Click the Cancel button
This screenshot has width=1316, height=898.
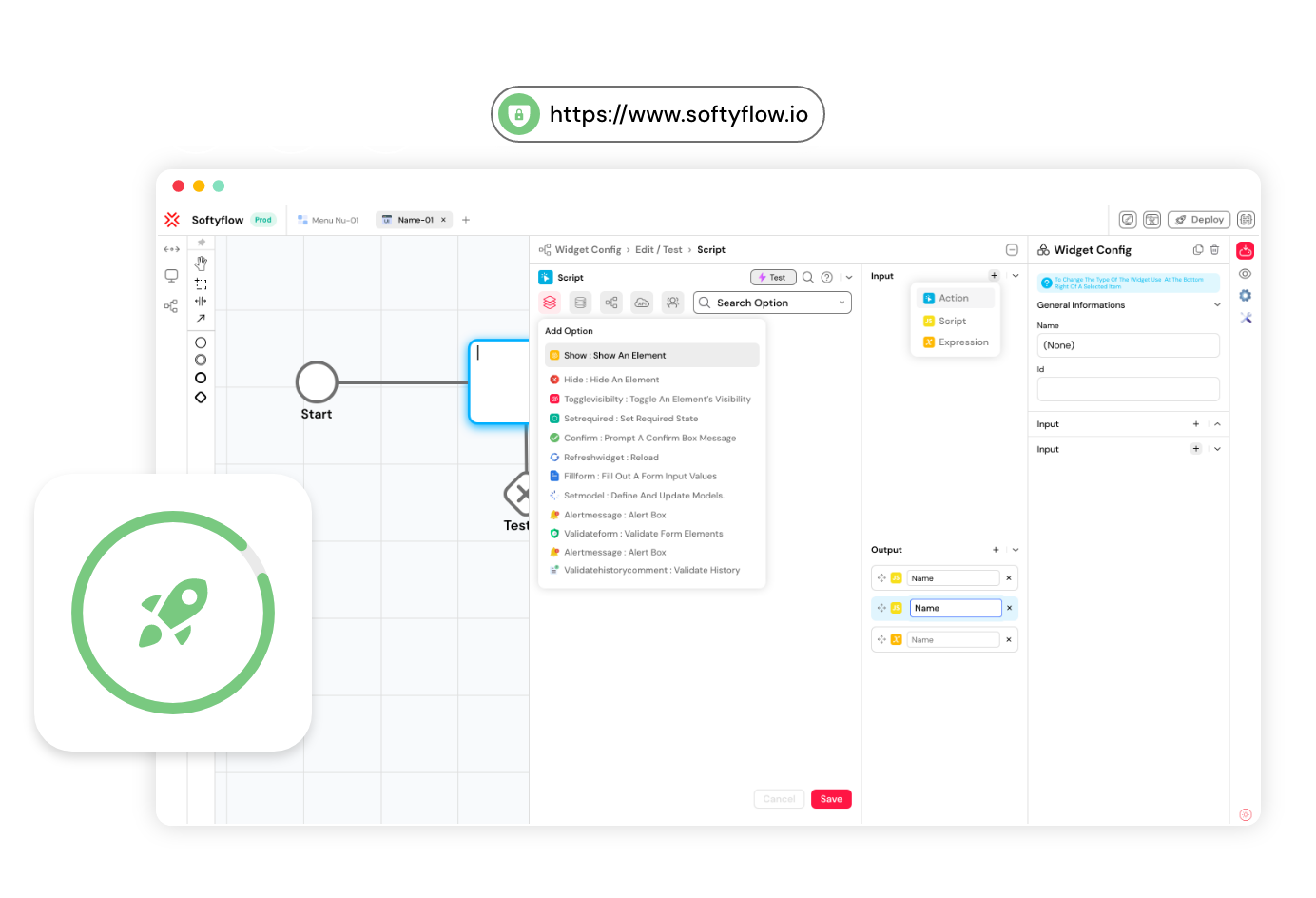[779, 799]
